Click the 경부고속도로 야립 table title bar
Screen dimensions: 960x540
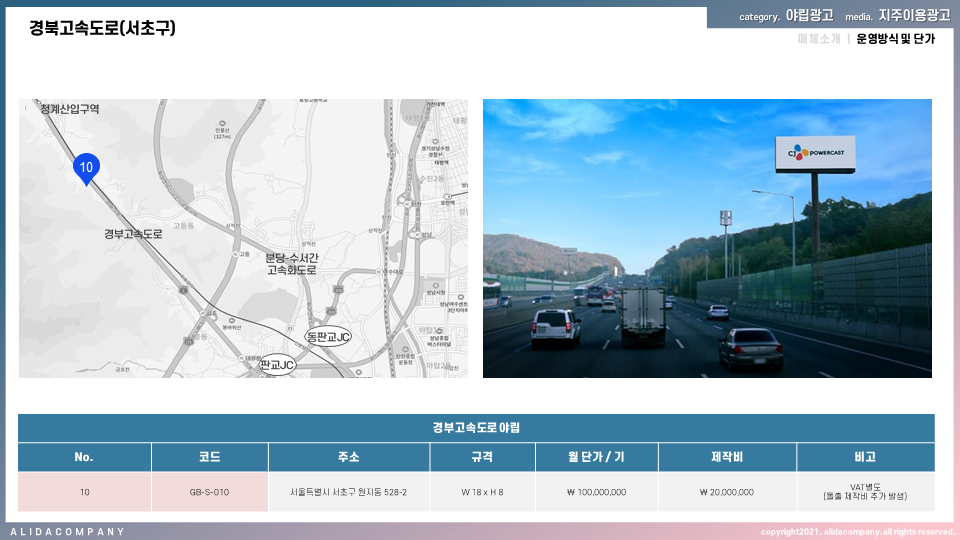[x=476, y=428]
